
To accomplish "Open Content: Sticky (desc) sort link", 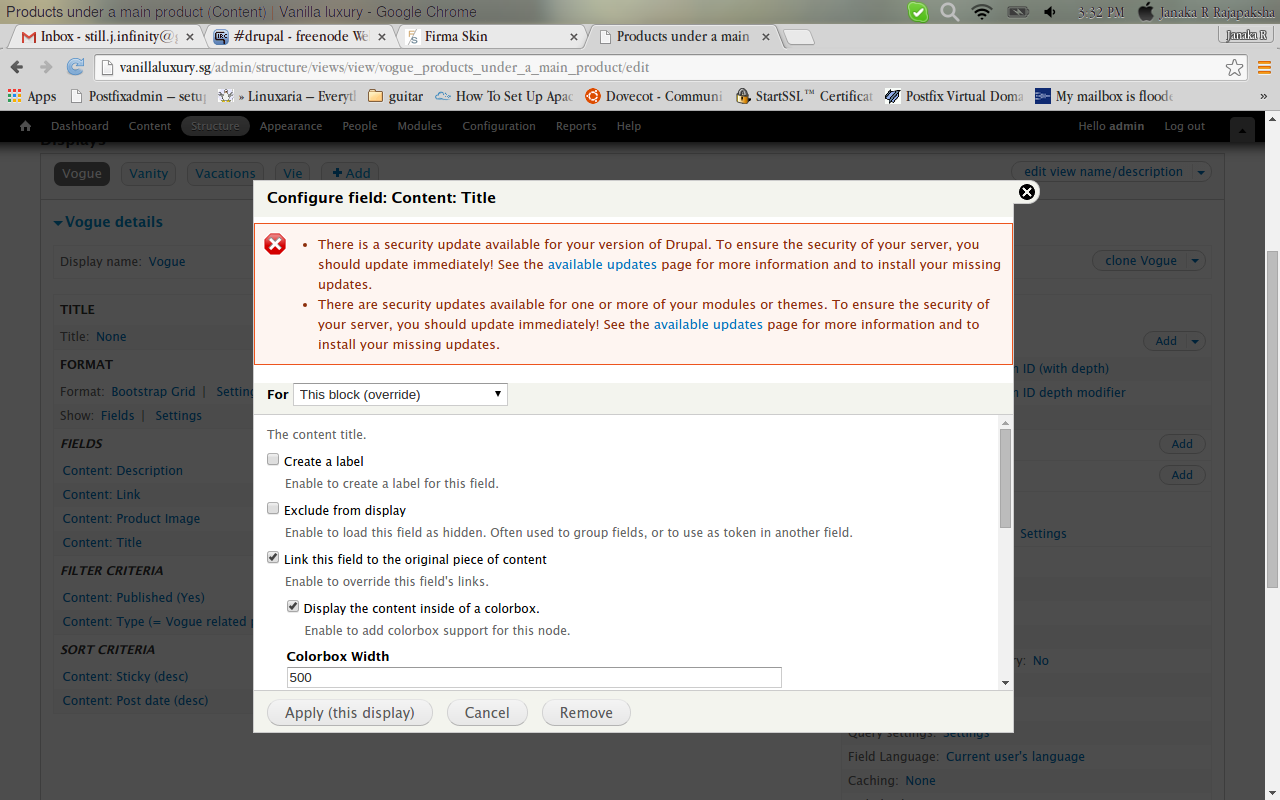I will click(x=125, y=677).
